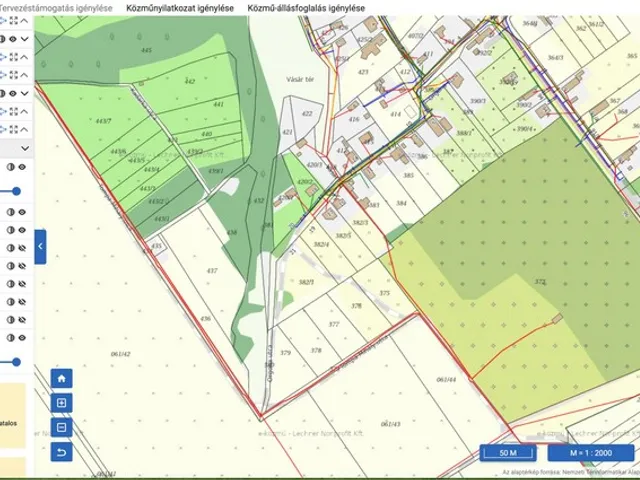Open the Közműnyilatkozat igénylése tab

(x=180, y=7)
